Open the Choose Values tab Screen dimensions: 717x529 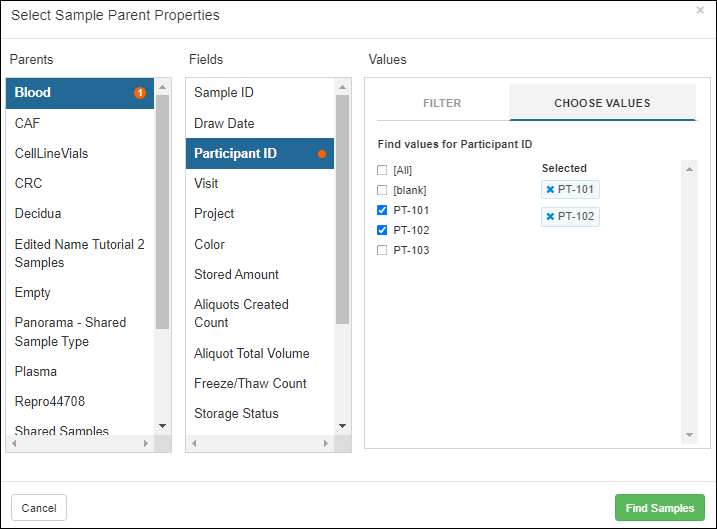click(x=602, y=103)
